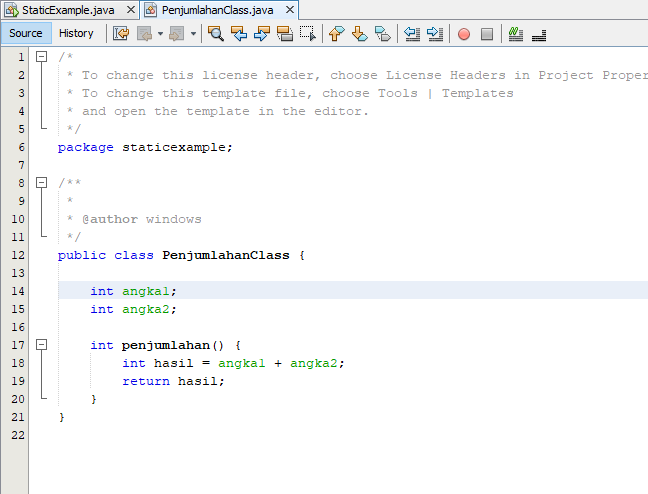Click the Last Edit toolbar icon
Image resolution: width=648 pixels, height=494 pixels.
pos(121,33)
